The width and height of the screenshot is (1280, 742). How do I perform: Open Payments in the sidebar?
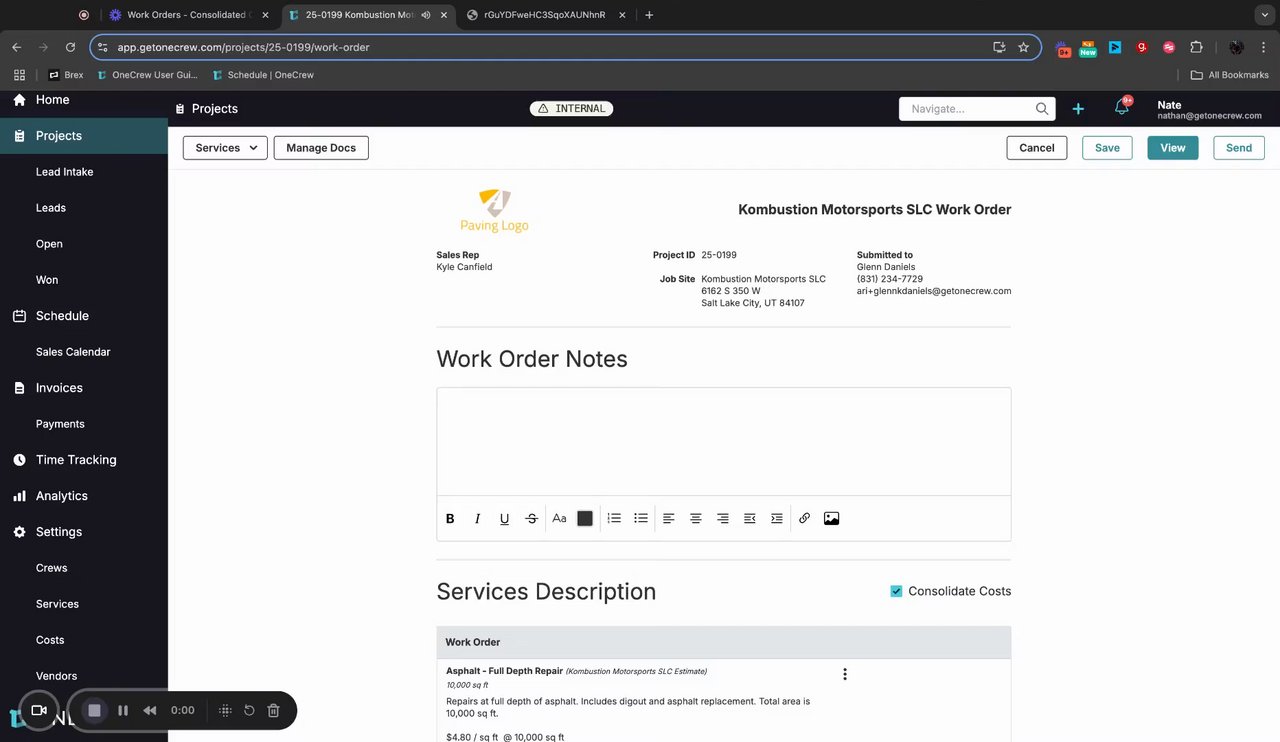(60, 424)
